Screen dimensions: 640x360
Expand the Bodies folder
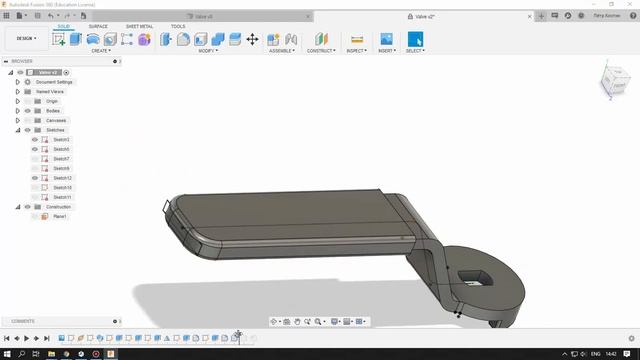coord(18,111)
